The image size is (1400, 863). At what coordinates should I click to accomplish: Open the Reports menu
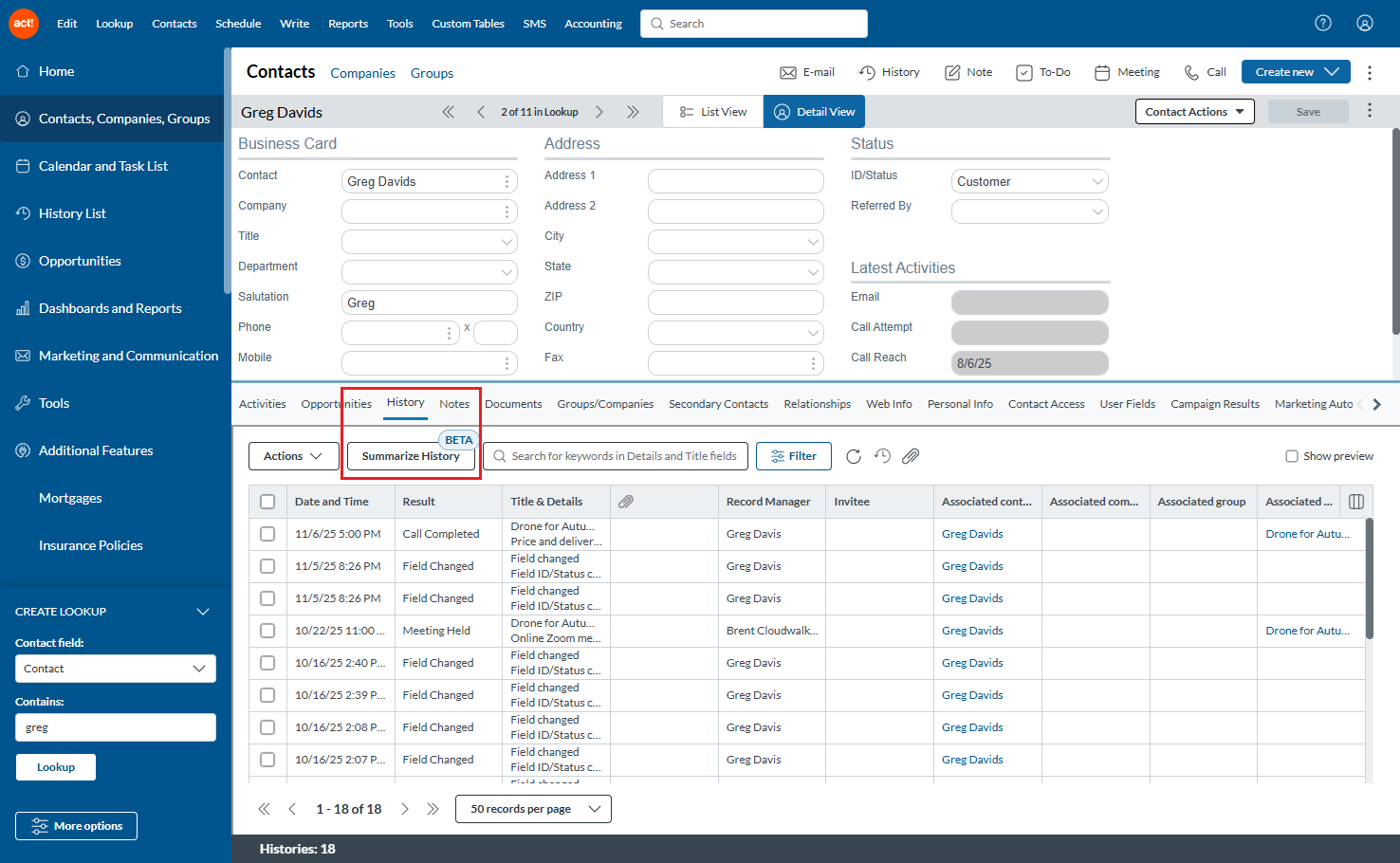point(348,24)
